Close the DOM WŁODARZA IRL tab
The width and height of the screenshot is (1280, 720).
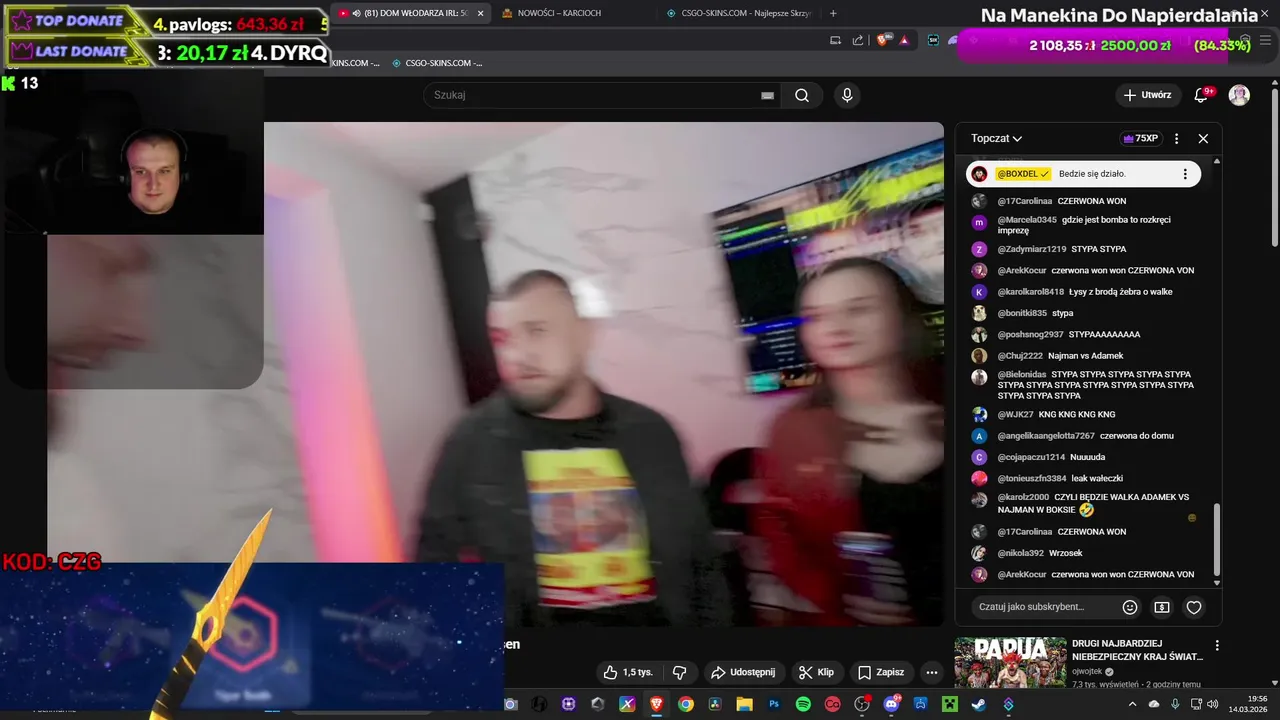click(480, 13)
